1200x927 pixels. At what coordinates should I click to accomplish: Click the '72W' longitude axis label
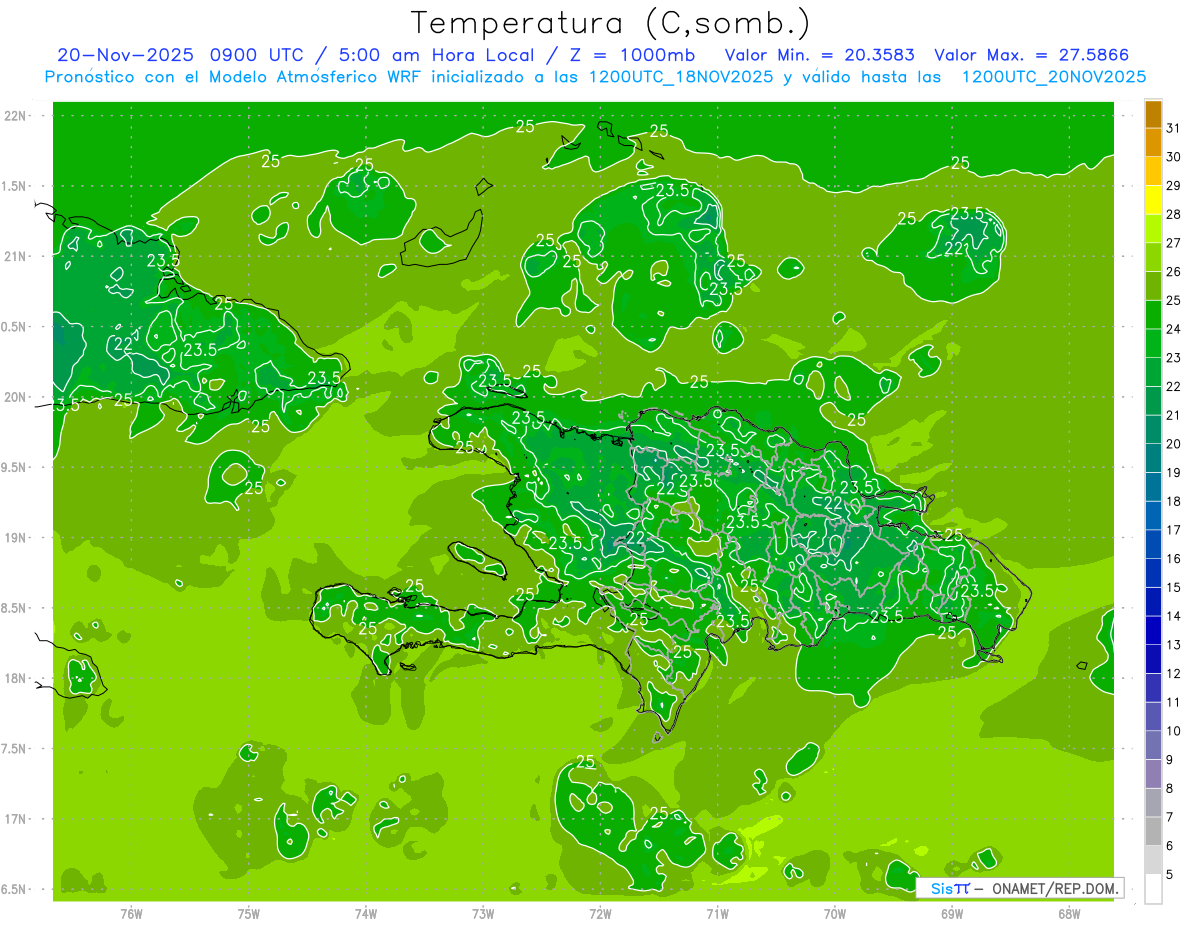pos(601,914)
